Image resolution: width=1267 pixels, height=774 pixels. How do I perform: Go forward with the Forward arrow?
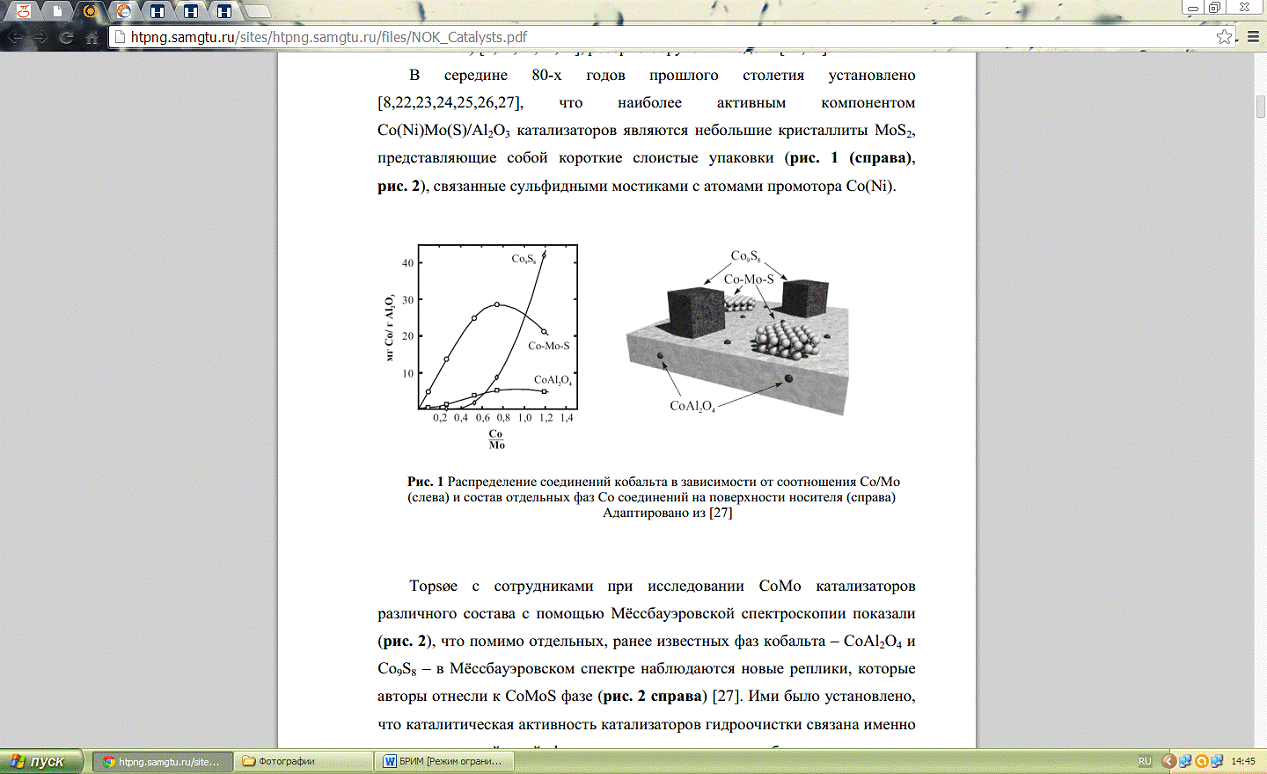(41, 37)
